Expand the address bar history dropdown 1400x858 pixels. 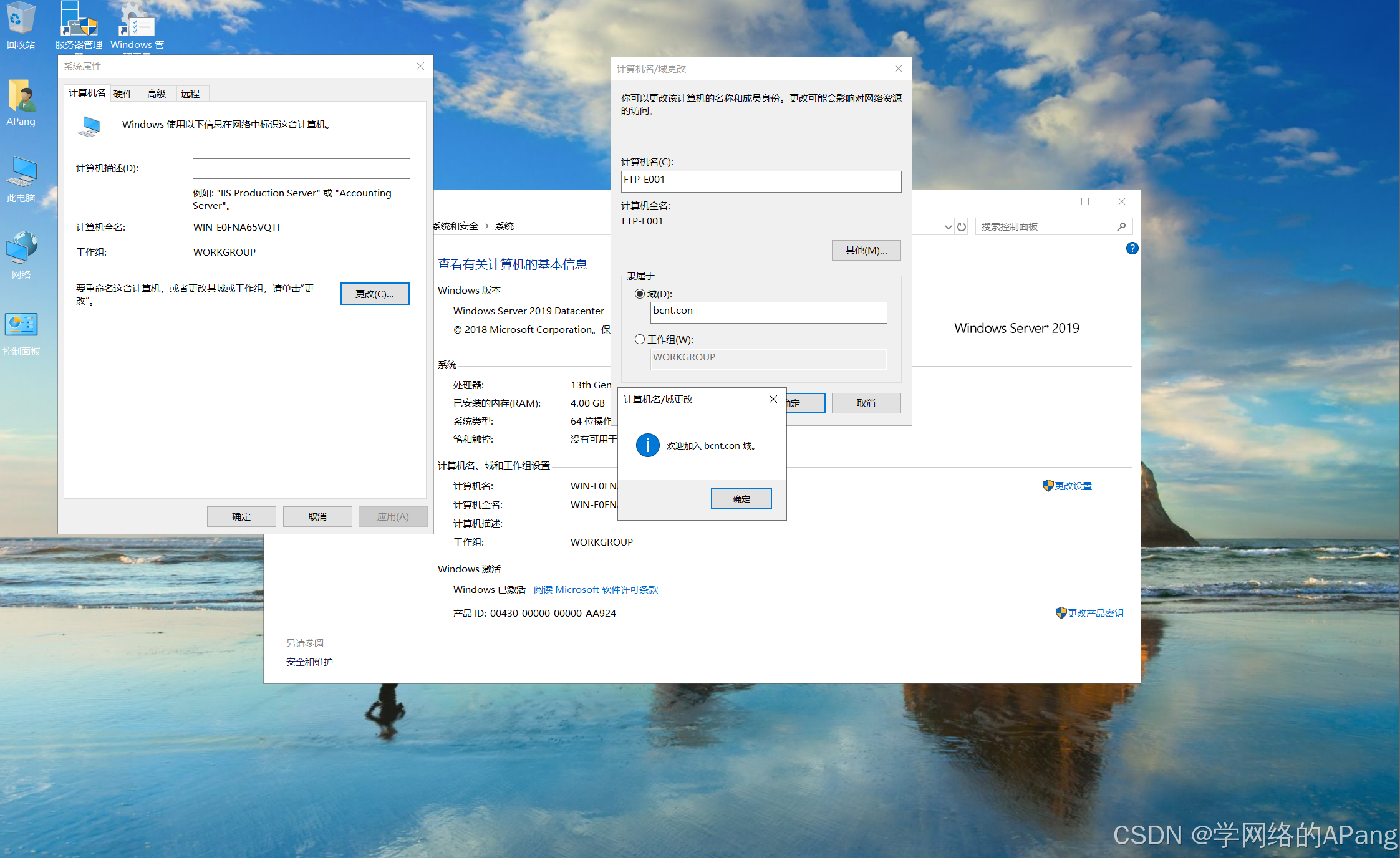[x=948, y=227]
